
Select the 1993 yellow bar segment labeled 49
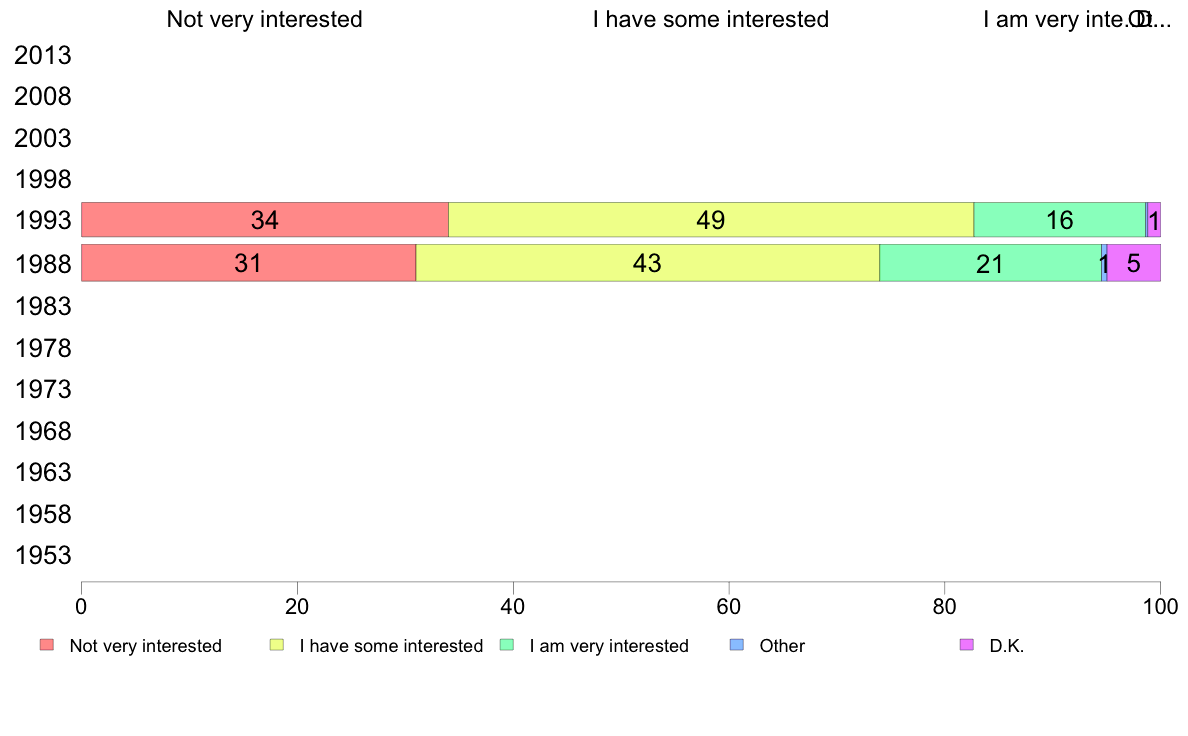click(x=711, y=220)
